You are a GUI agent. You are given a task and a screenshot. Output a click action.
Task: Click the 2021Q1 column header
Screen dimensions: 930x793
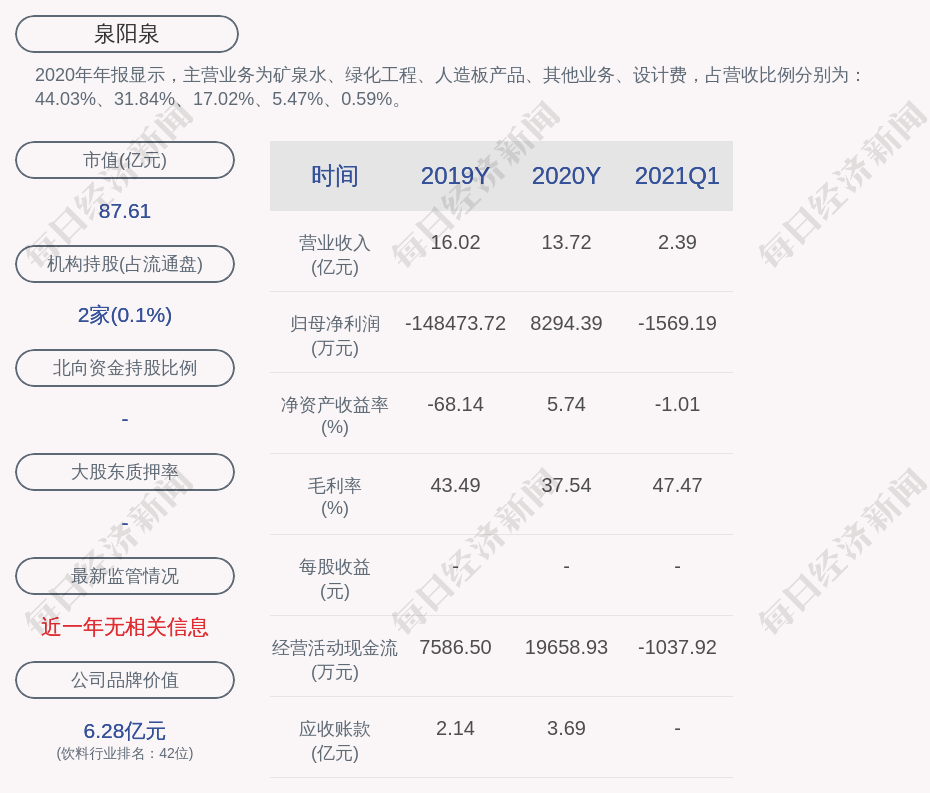[x=677, y=176]
